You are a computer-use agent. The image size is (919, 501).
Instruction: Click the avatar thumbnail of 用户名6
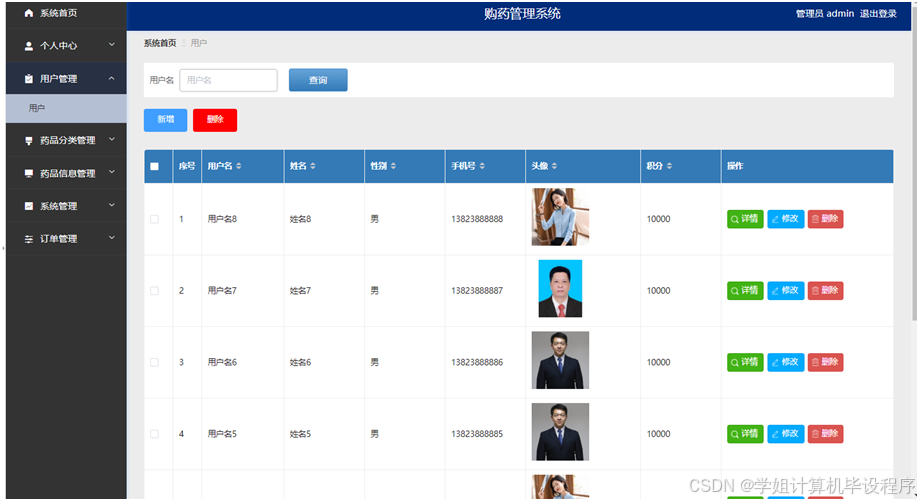coord(560,360)
